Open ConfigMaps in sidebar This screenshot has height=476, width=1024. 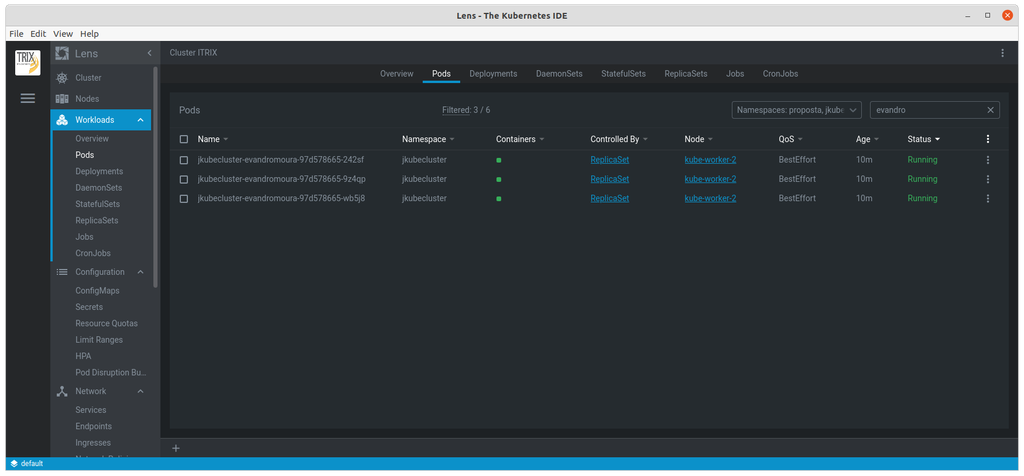(97, 291)
